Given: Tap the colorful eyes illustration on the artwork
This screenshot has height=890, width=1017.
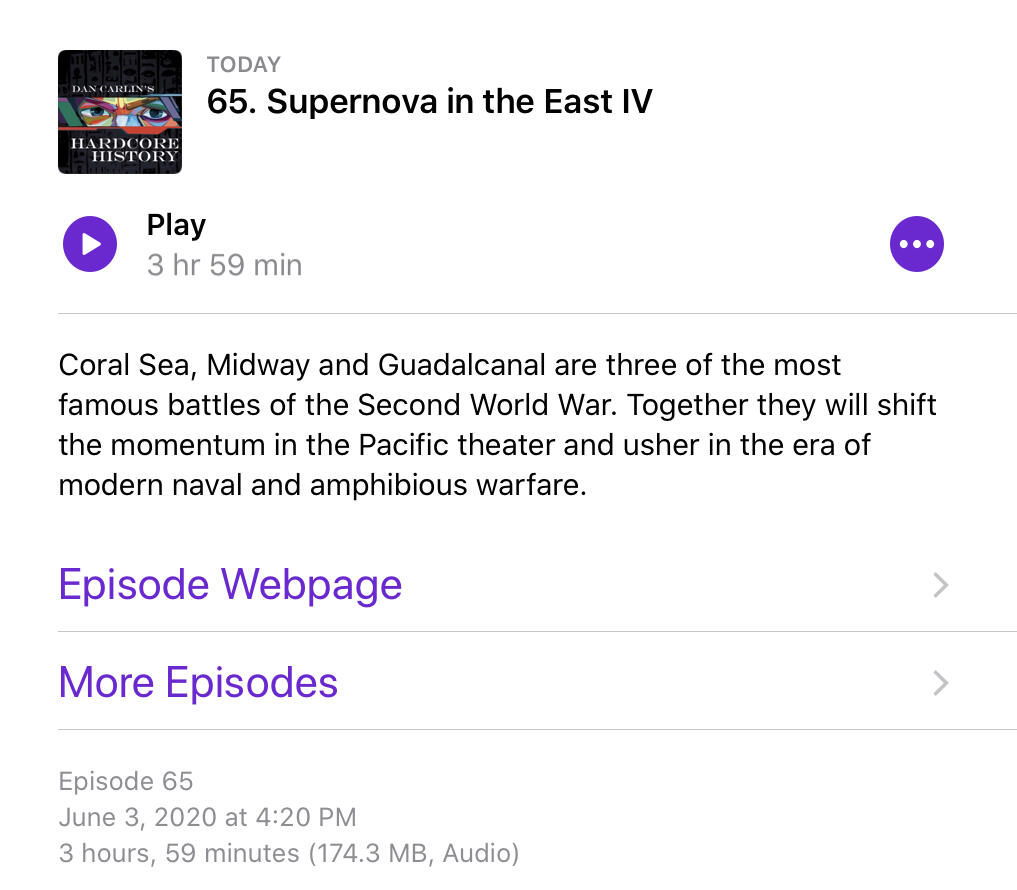Looking at the screenshot, I should coord(121,113).
